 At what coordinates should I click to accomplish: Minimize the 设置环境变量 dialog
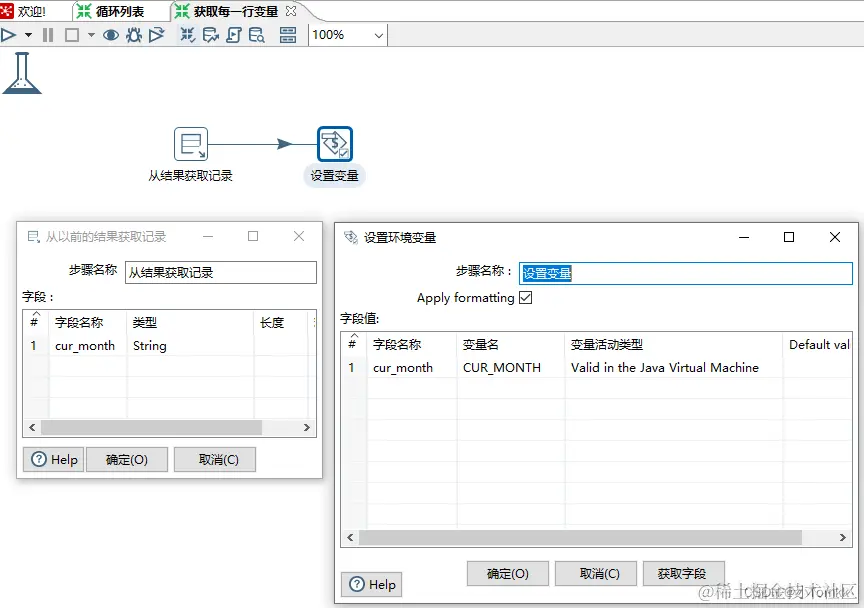pos(744,237)
